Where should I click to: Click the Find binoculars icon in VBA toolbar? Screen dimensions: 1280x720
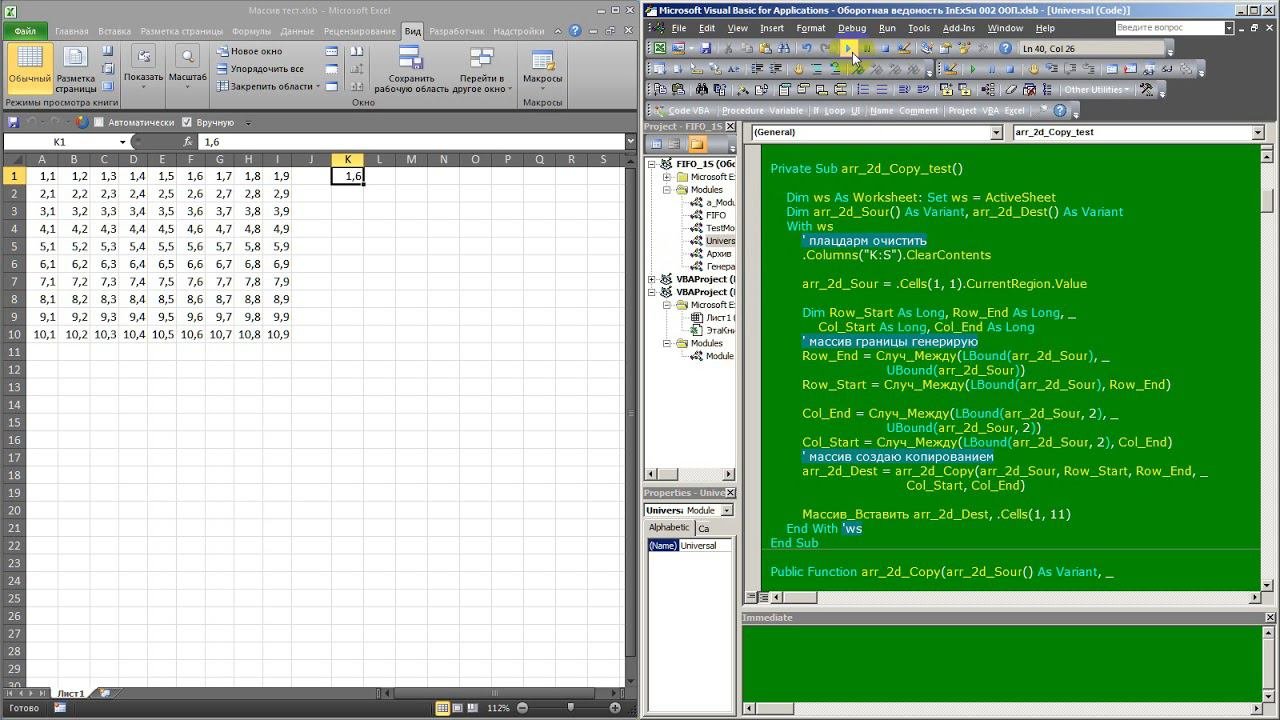(786, 48)
